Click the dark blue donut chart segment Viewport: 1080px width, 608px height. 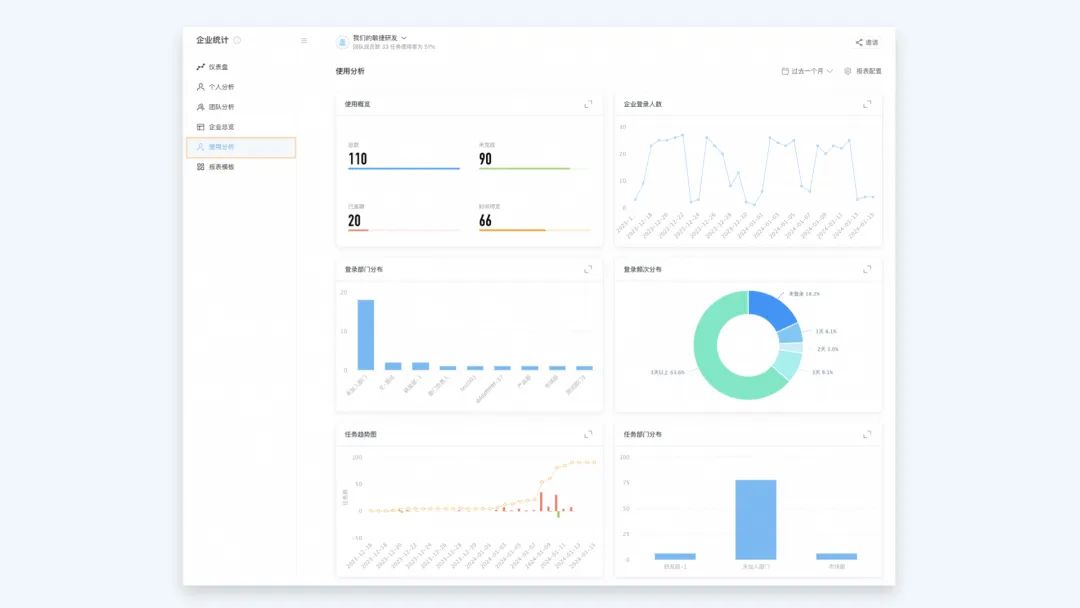tap(773, 307)
